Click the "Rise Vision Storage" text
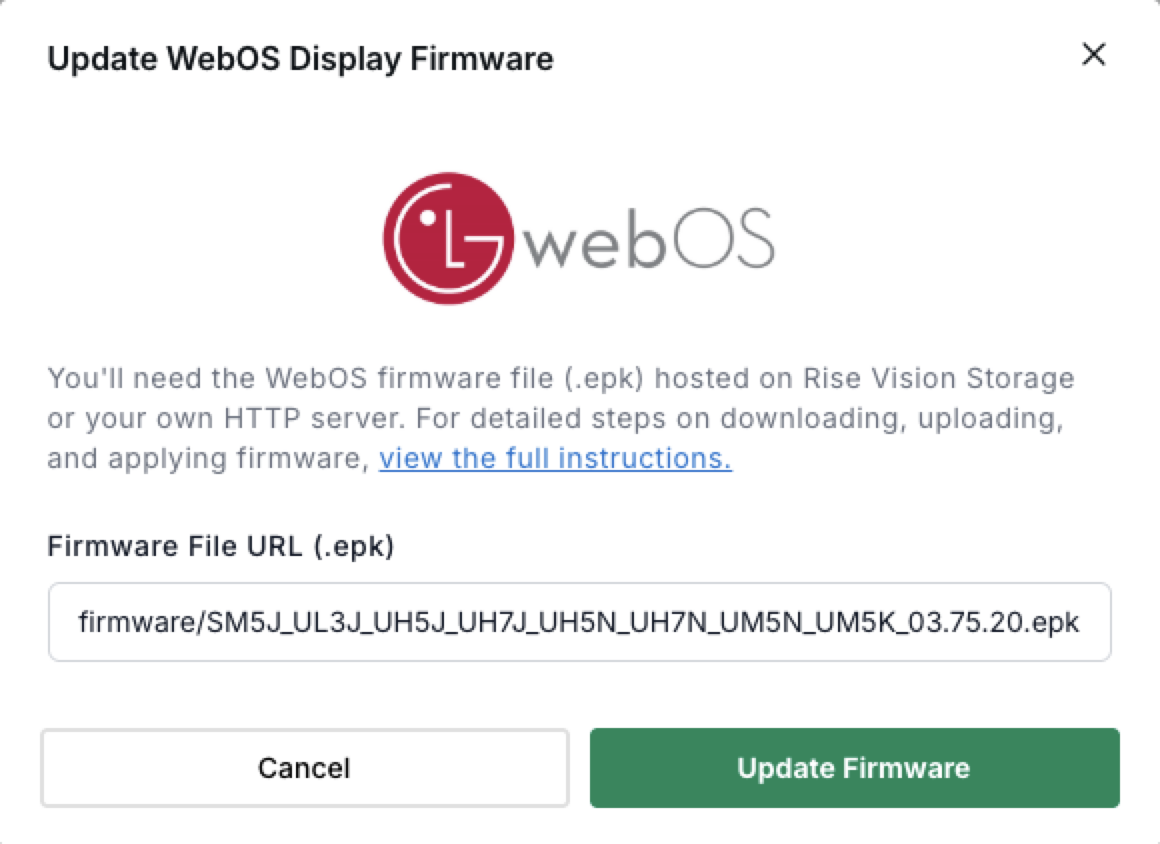Screen dimensions: 1160x844 [938, 379]
